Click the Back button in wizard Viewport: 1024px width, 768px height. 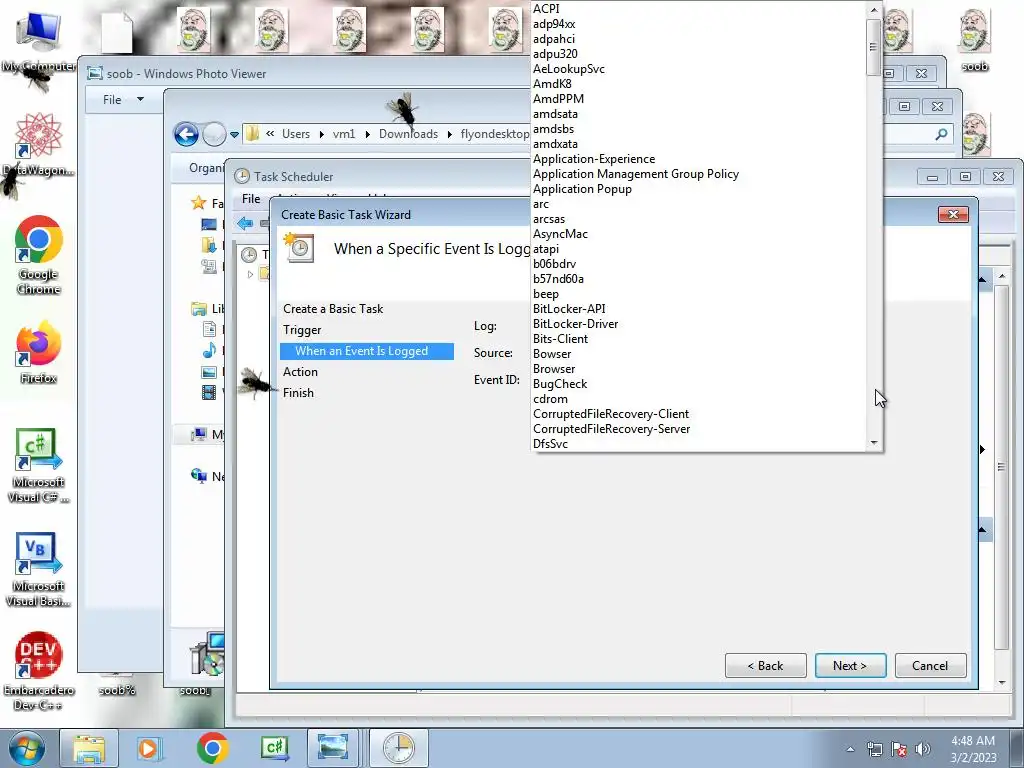click(x=765, y=665)
